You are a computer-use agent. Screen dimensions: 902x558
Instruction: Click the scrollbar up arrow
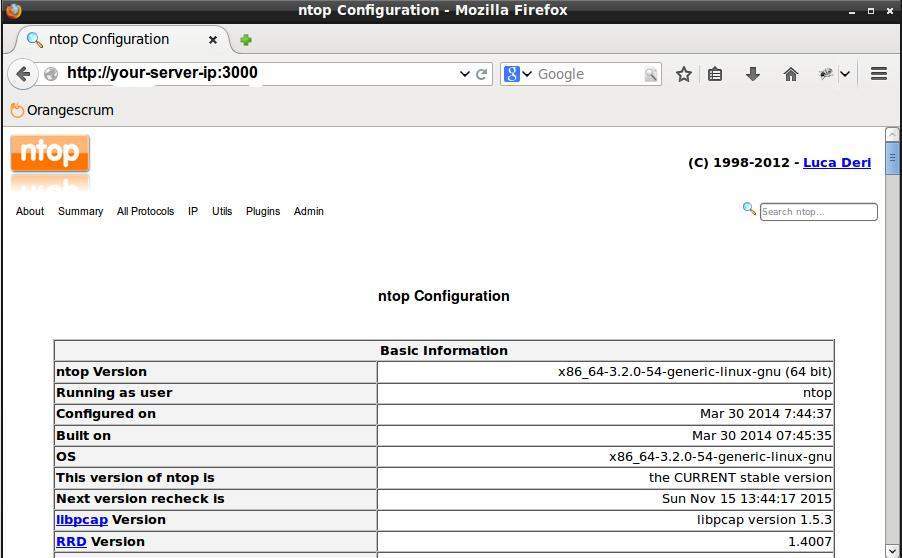[892, 135]
